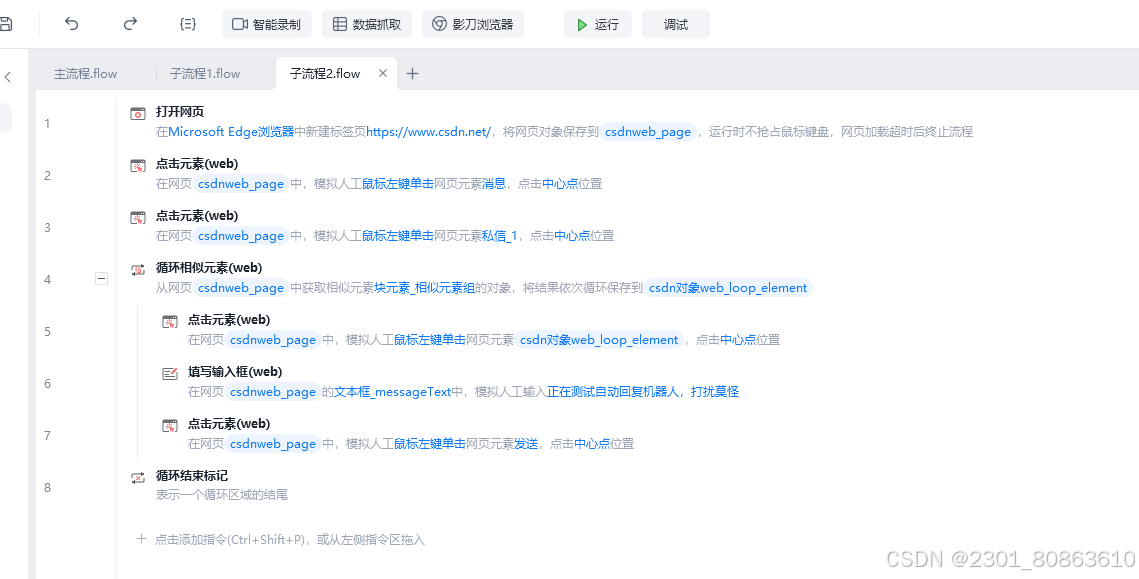The image size is (1139, 579).
Task: Add a new flow tab with plus
Action: pyautogui.click(x=413, y=73)
